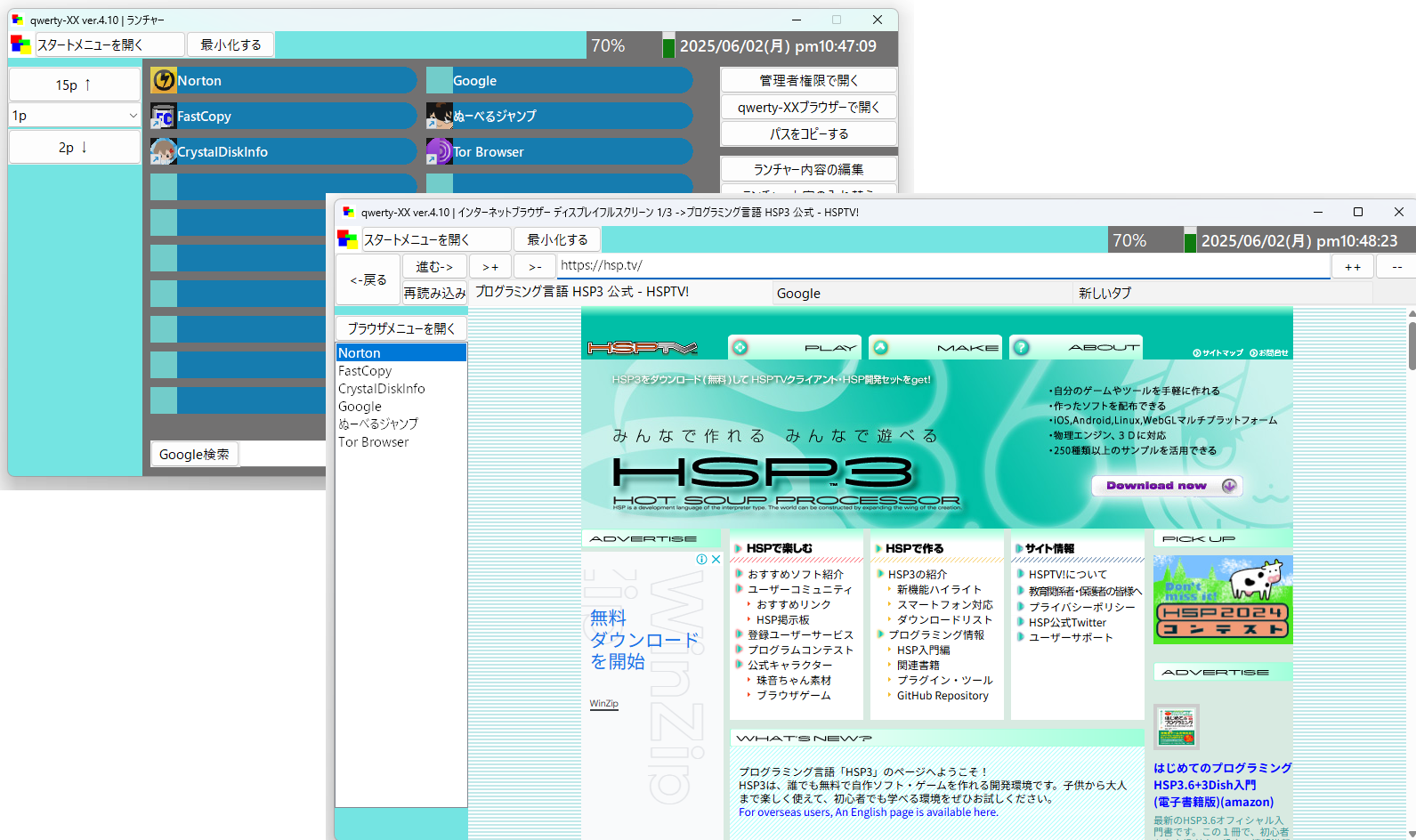
Task: Click the >- button beside the address bar
Action: click(x=535, y=266)
